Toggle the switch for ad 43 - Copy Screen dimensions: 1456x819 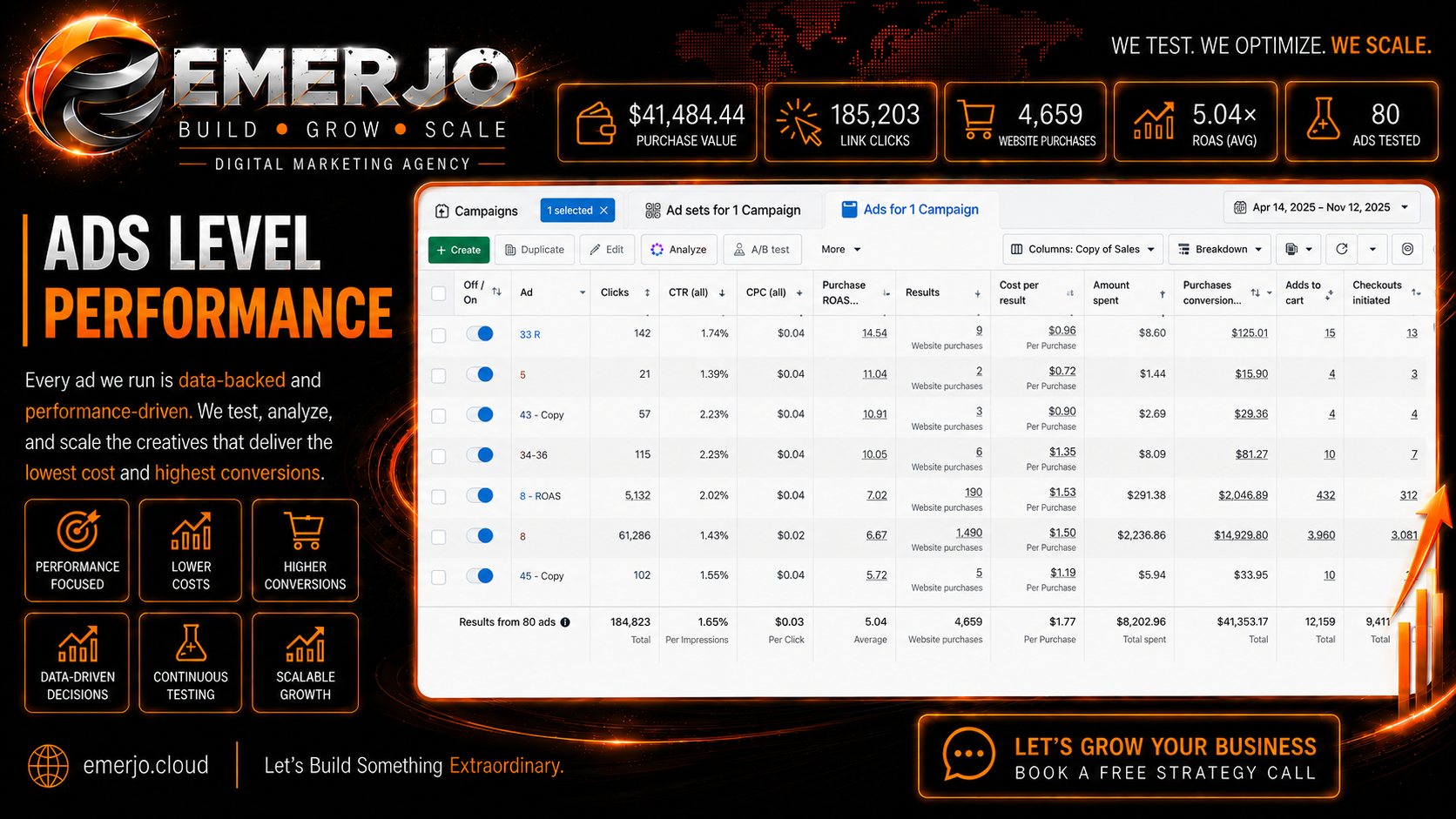480,414
